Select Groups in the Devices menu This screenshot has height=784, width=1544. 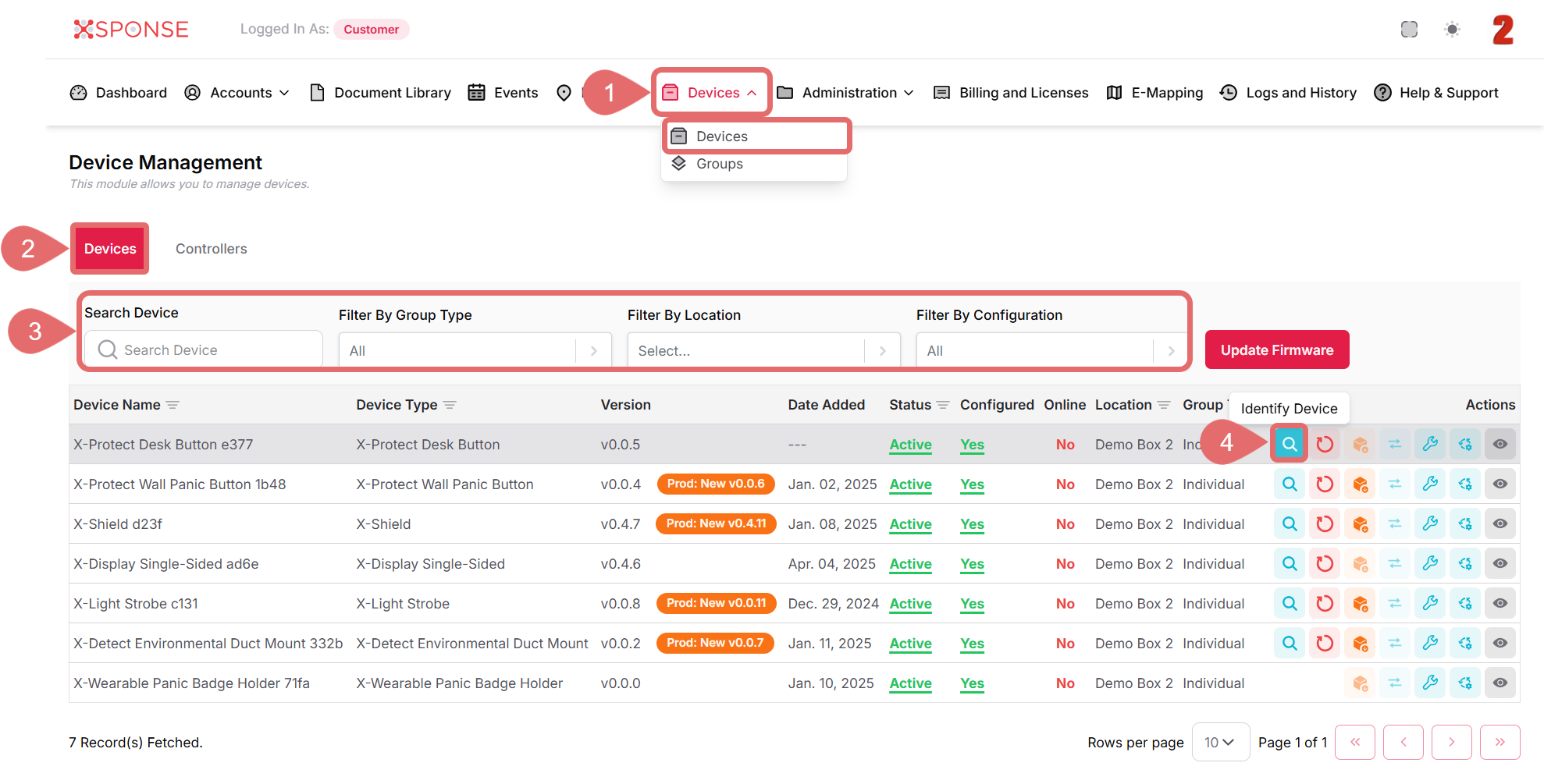click(719, 164)
